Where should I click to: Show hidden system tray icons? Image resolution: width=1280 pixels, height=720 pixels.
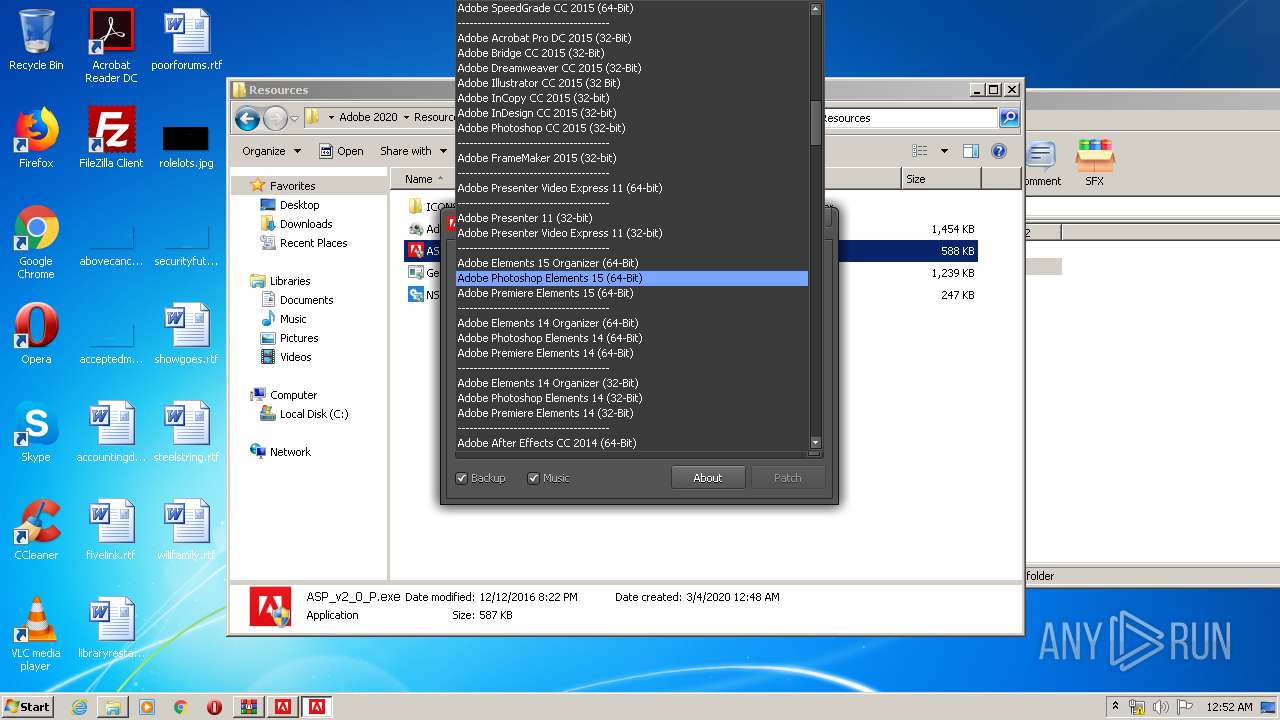tap(1116, 707)
